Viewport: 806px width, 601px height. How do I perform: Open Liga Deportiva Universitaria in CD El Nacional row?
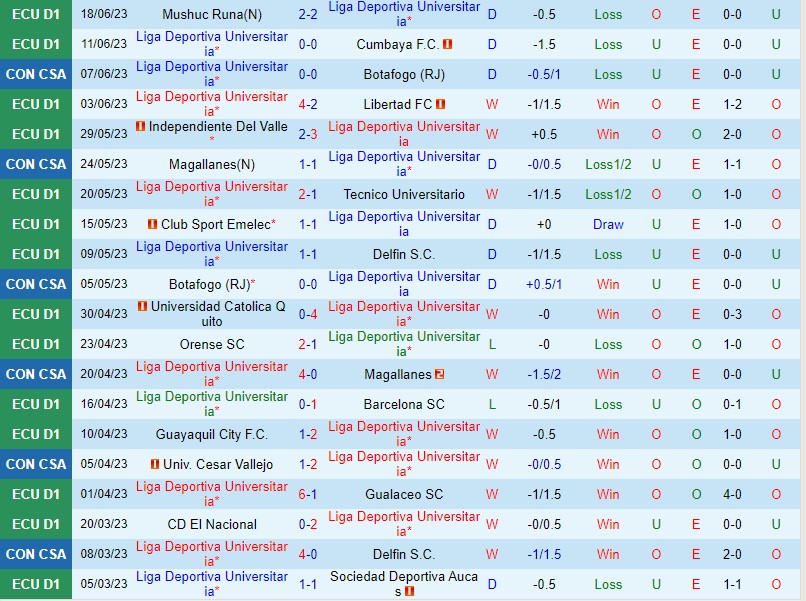[x=404, y=524]
